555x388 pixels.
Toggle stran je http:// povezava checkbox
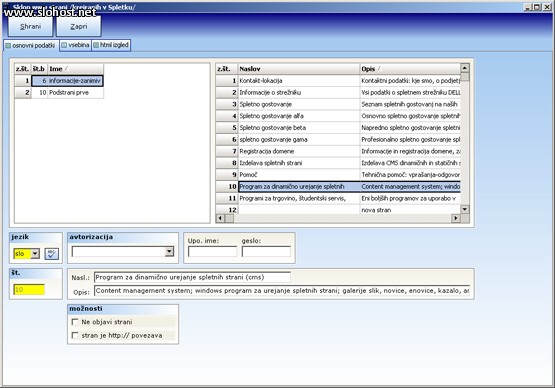(x=75, y=335)
